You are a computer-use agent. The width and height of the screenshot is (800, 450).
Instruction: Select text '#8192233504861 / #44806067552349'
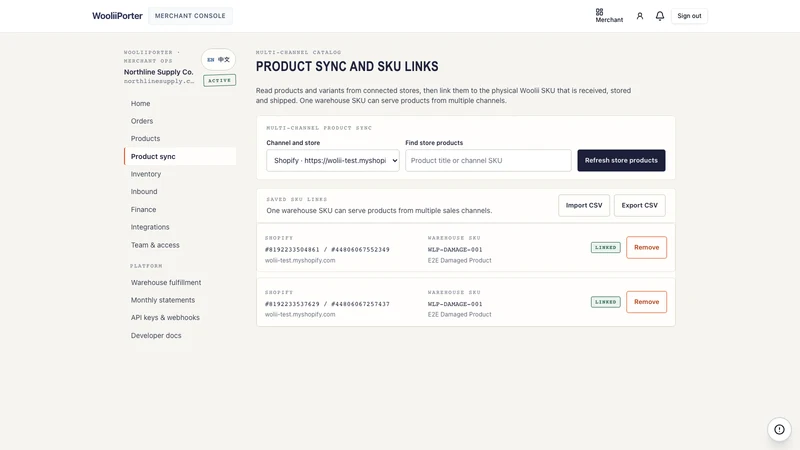(x=327, y=249)
